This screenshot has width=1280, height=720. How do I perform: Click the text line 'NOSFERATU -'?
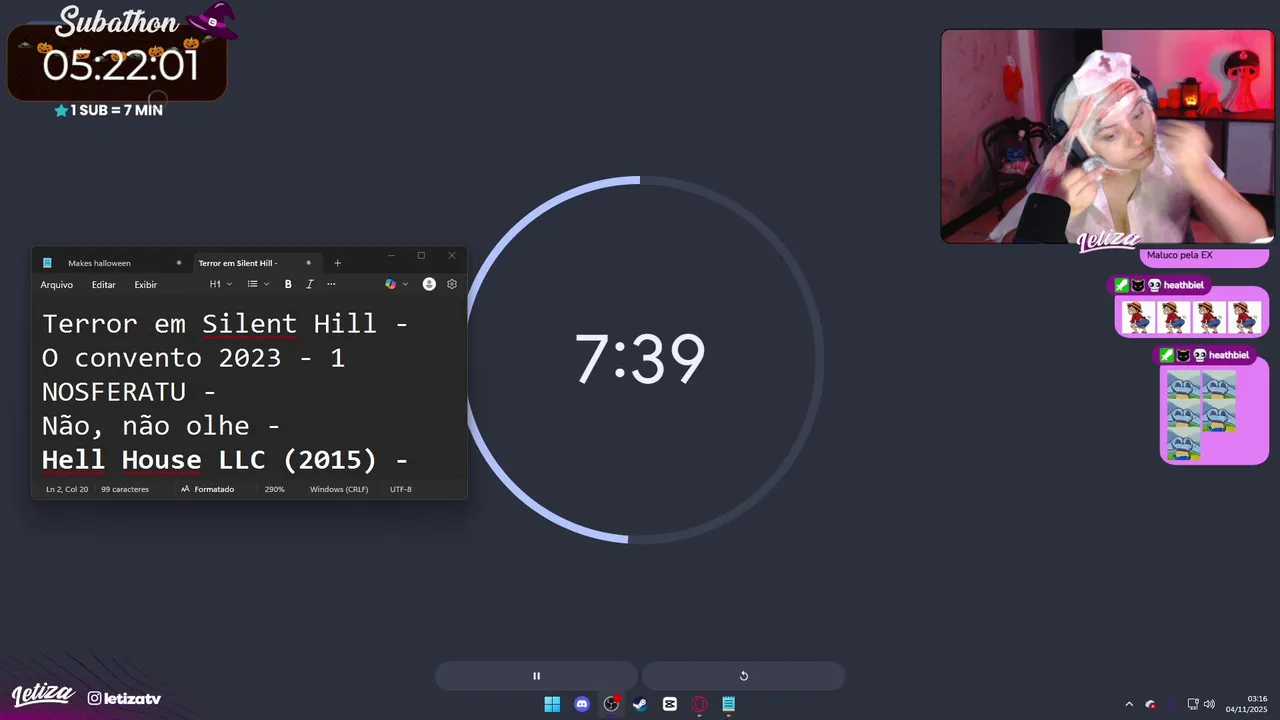pyautogui.click(x=129, y=392)
